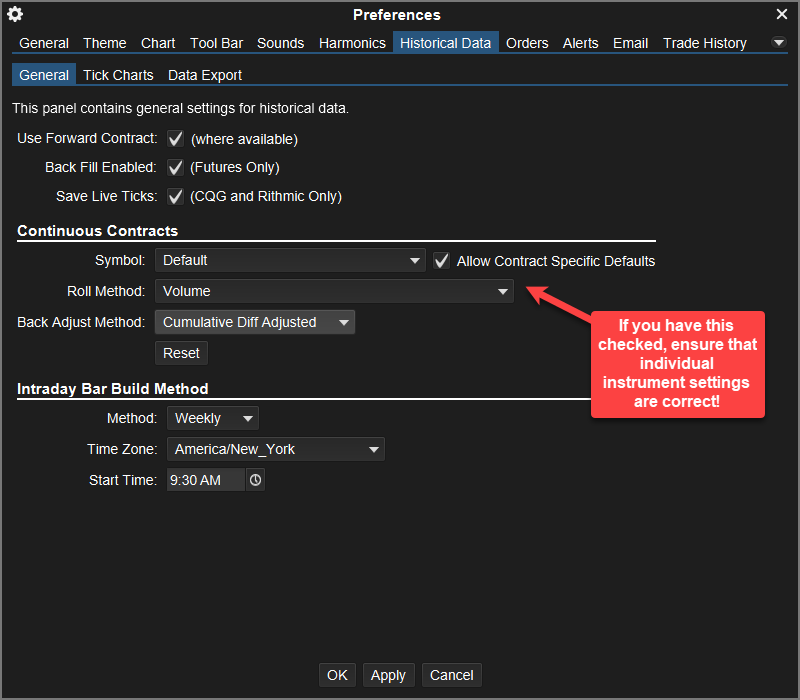This screenshot has width=800, height=700.
Task: Close the Preferences dialog
Action: pos(782,14)
